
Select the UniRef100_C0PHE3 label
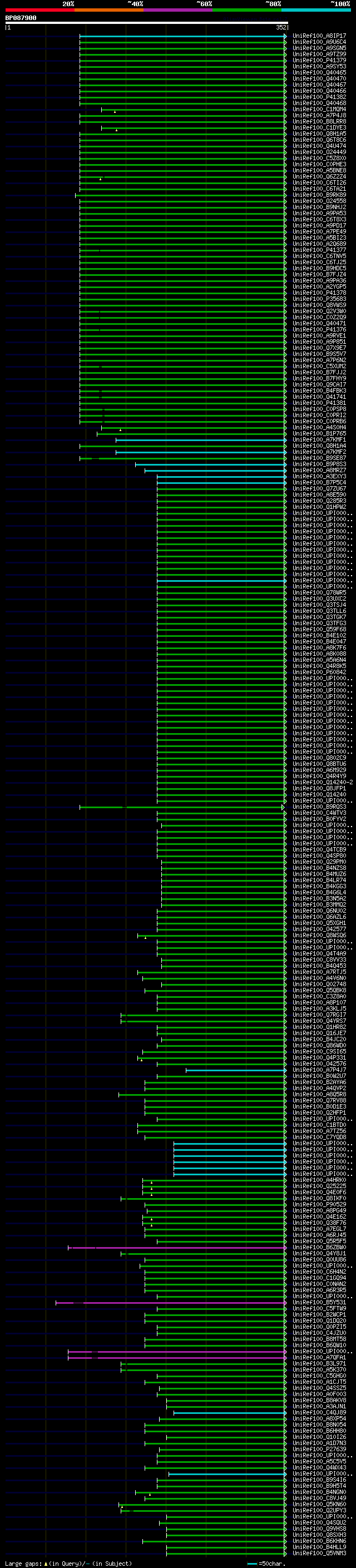coord(319,164)
